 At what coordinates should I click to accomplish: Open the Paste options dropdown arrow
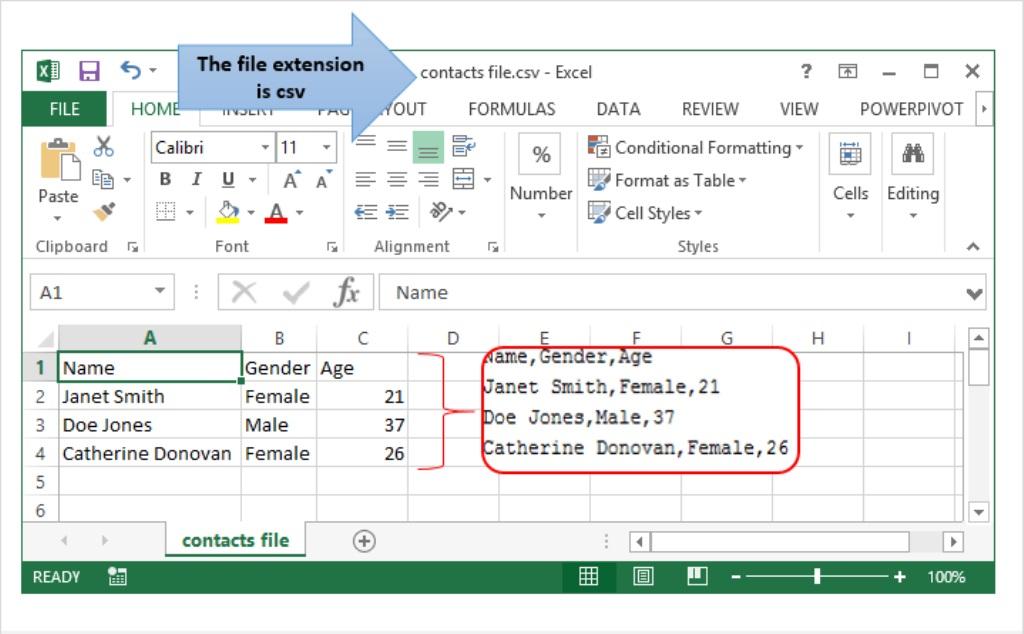pos(57,218)
